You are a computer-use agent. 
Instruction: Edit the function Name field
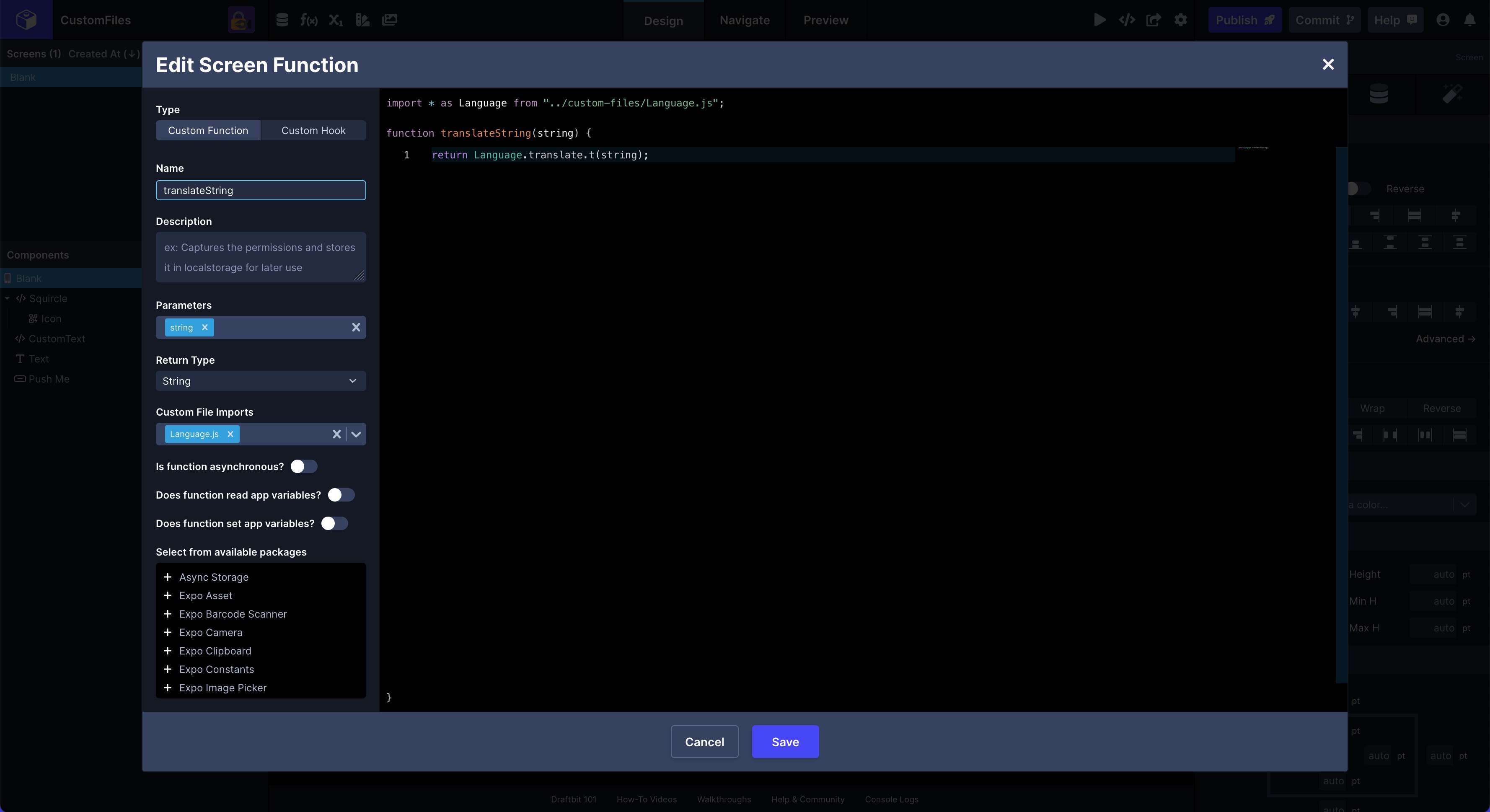(261, 190)
